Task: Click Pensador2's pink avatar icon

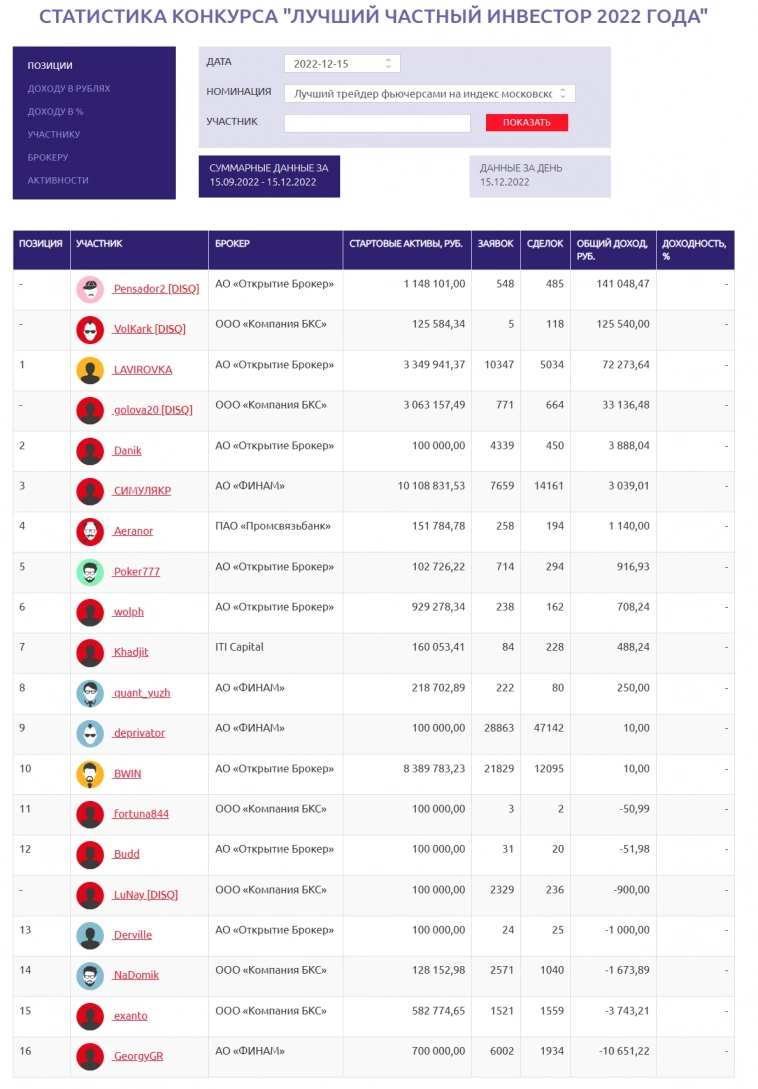Action: [x=90, y=290]
